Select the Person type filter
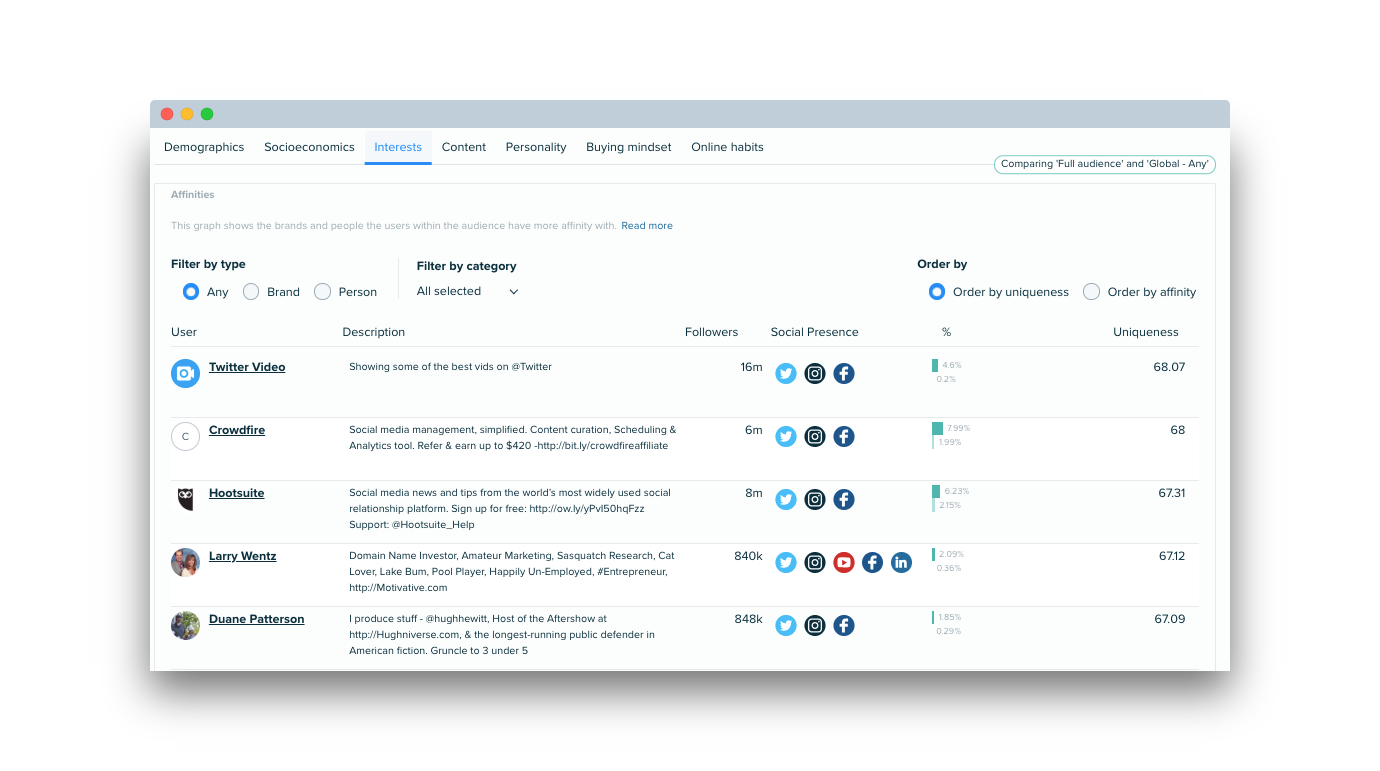 (322, 292)
